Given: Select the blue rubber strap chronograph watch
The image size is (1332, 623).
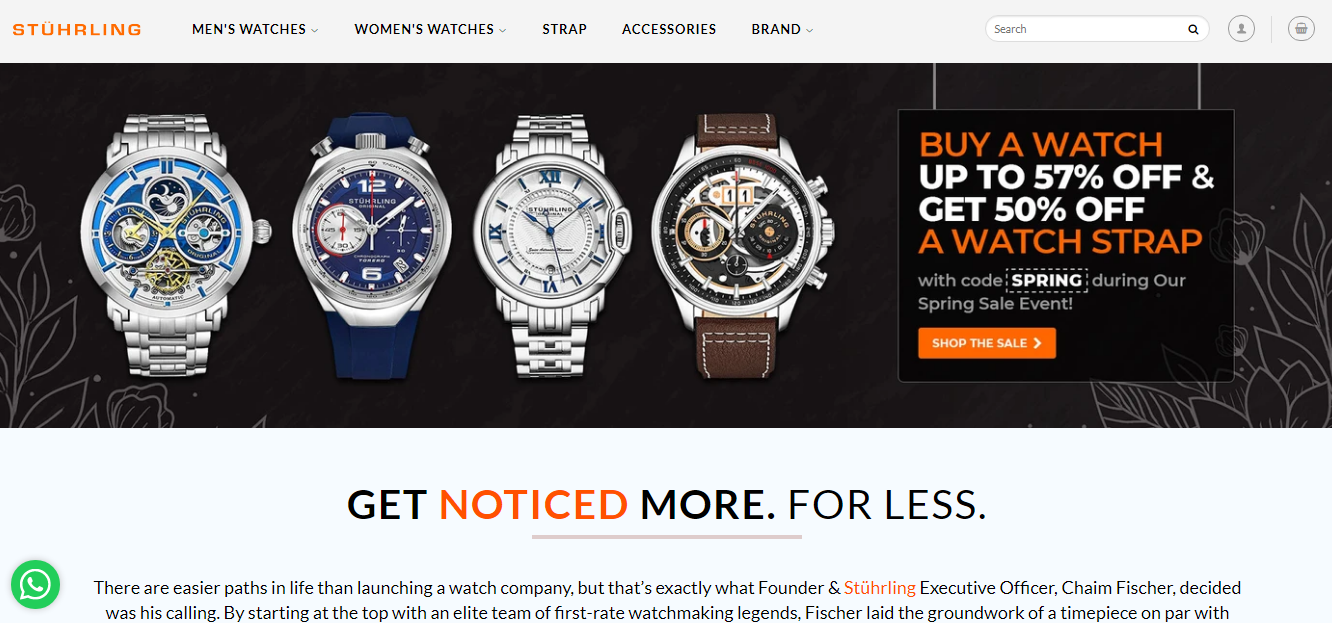Looking at the screenshot, I should [372, 246].
